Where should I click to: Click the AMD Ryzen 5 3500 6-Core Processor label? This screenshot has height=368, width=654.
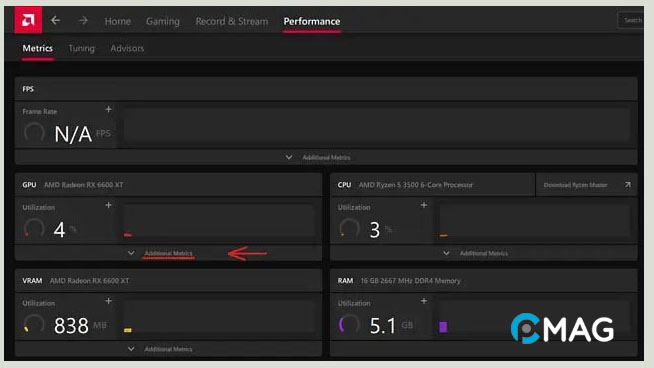pyautogui.click(x=416, y=185)
